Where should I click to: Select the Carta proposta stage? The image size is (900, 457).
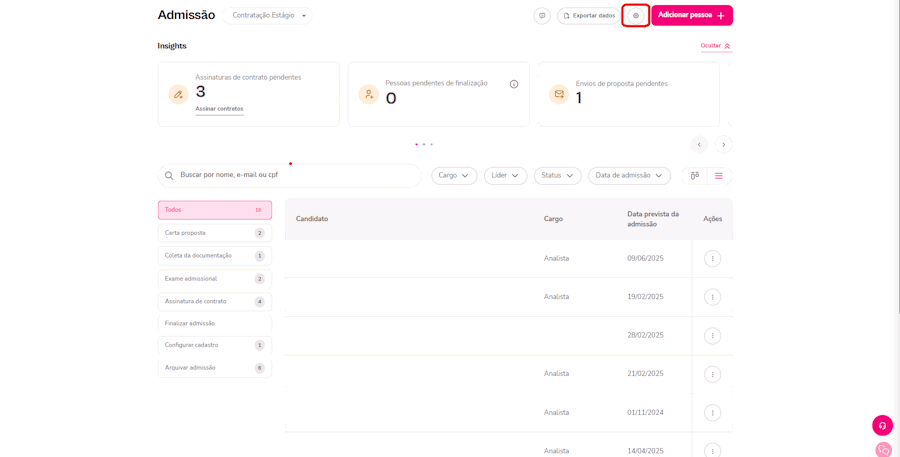tap(215, 233)
